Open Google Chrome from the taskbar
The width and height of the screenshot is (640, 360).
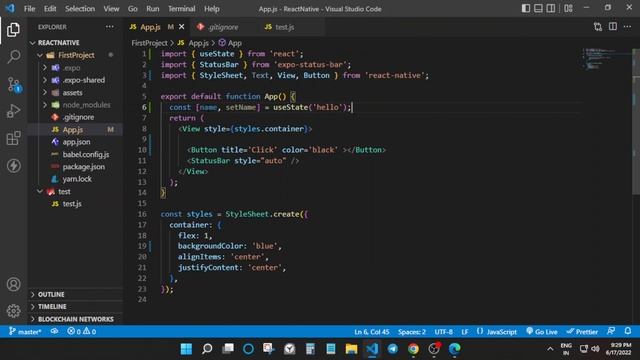click(x=413, y=349)
